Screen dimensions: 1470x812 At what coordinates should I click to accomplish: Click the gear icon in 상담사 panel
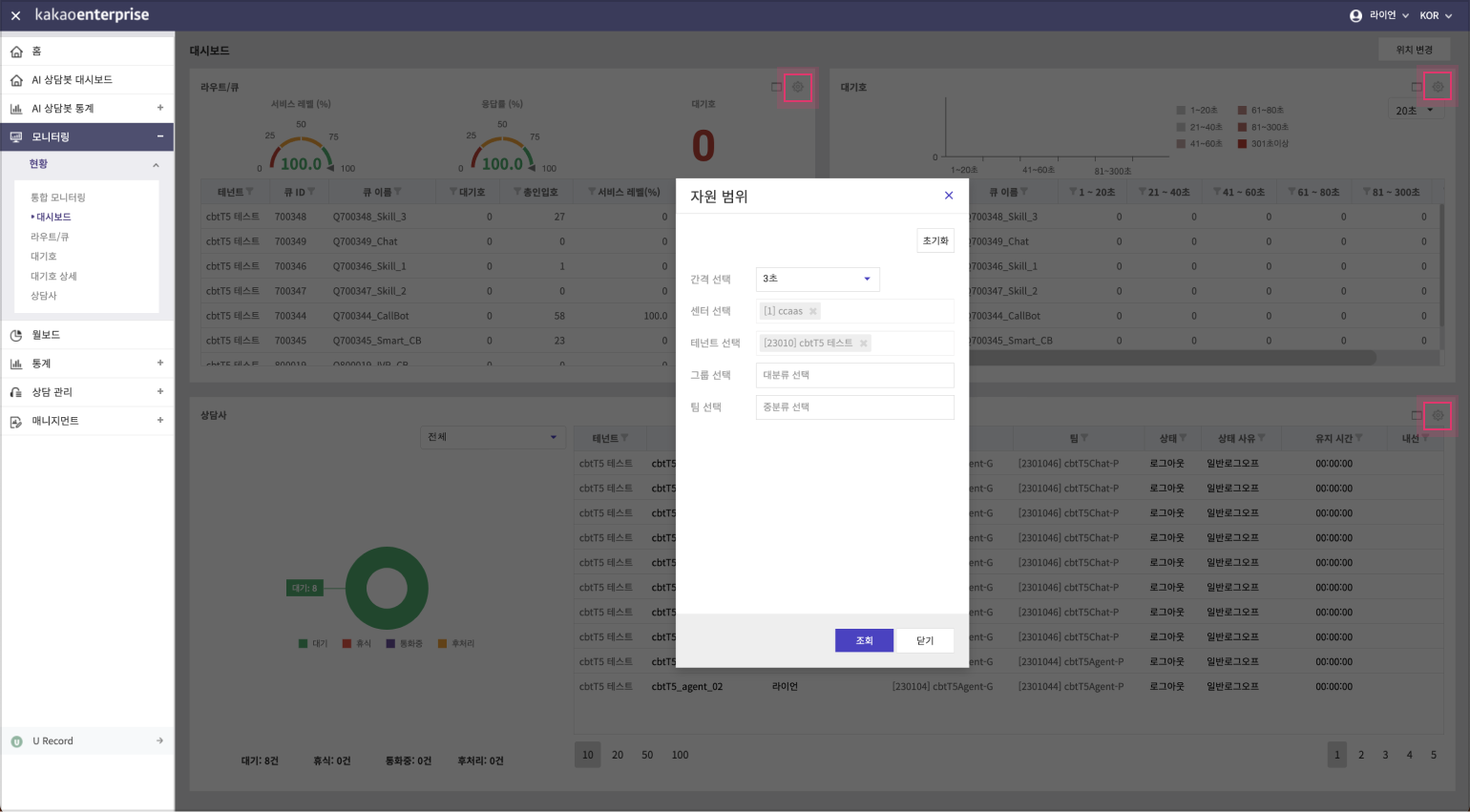pos(1438,415)
